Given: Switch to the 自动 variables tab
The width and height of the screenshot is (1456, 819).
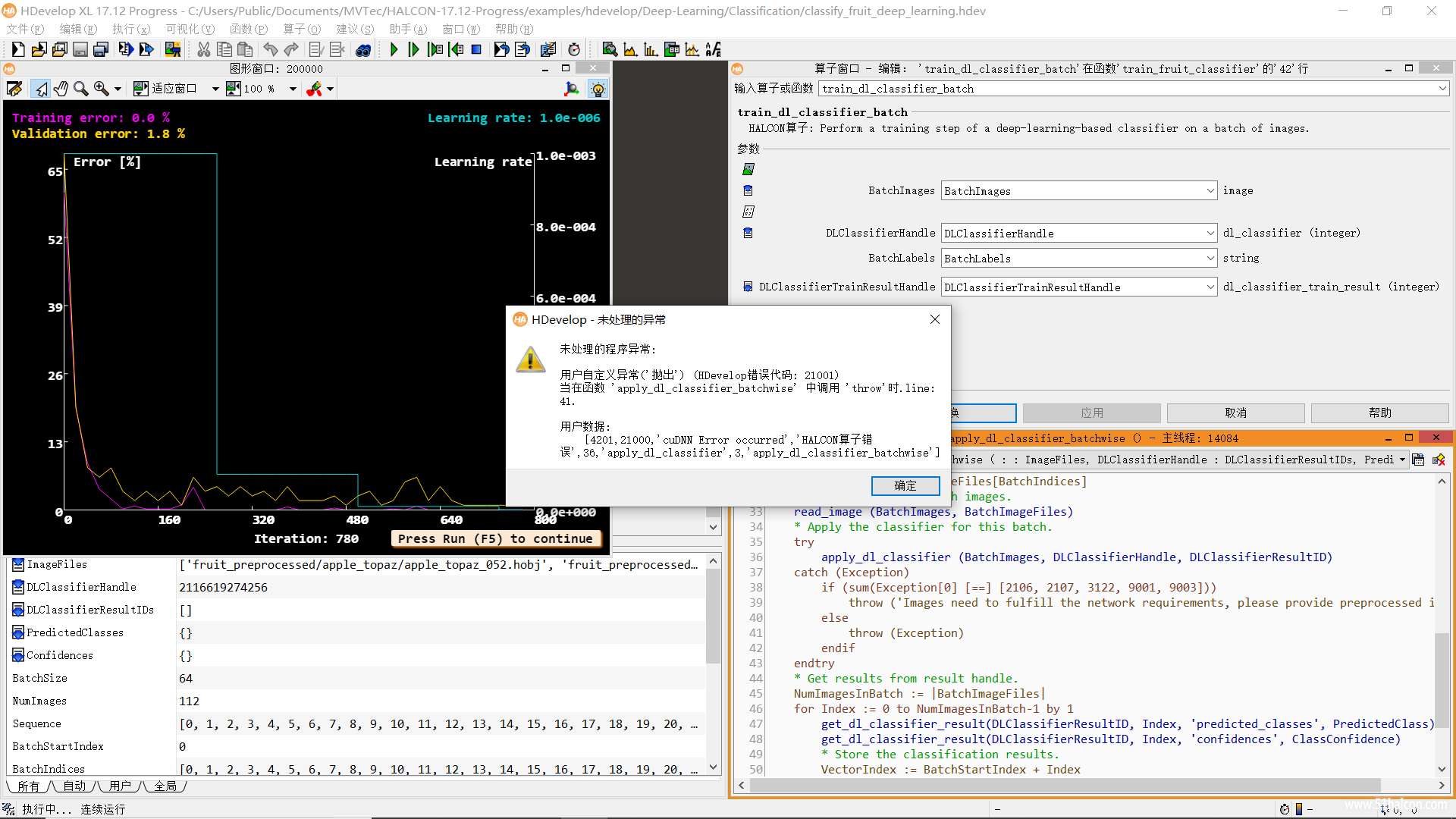Looking at the screenshot, I should (74, 786).
